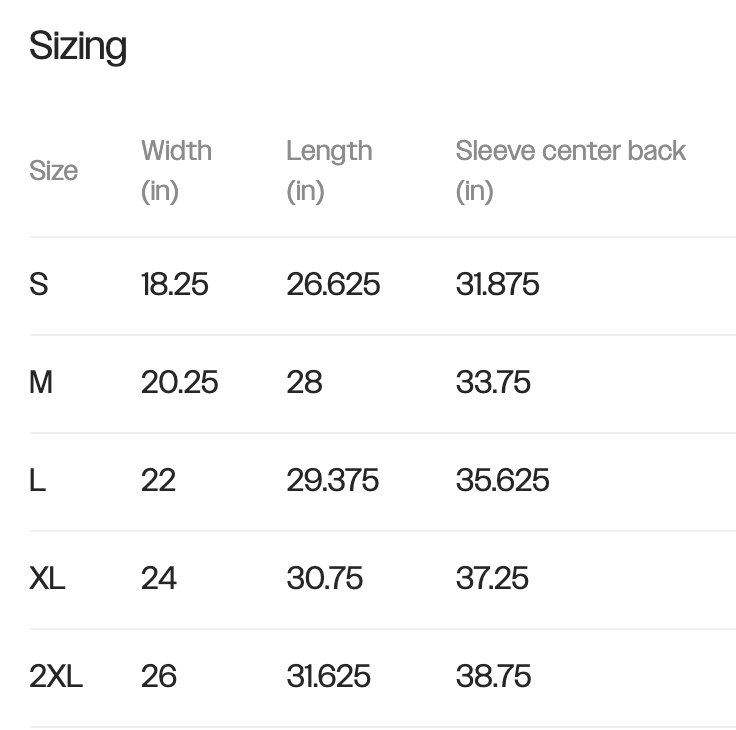This screenshot has height=730, width=736.
Task: Click the 20.25 width value
Action: (x=179, y=383)
